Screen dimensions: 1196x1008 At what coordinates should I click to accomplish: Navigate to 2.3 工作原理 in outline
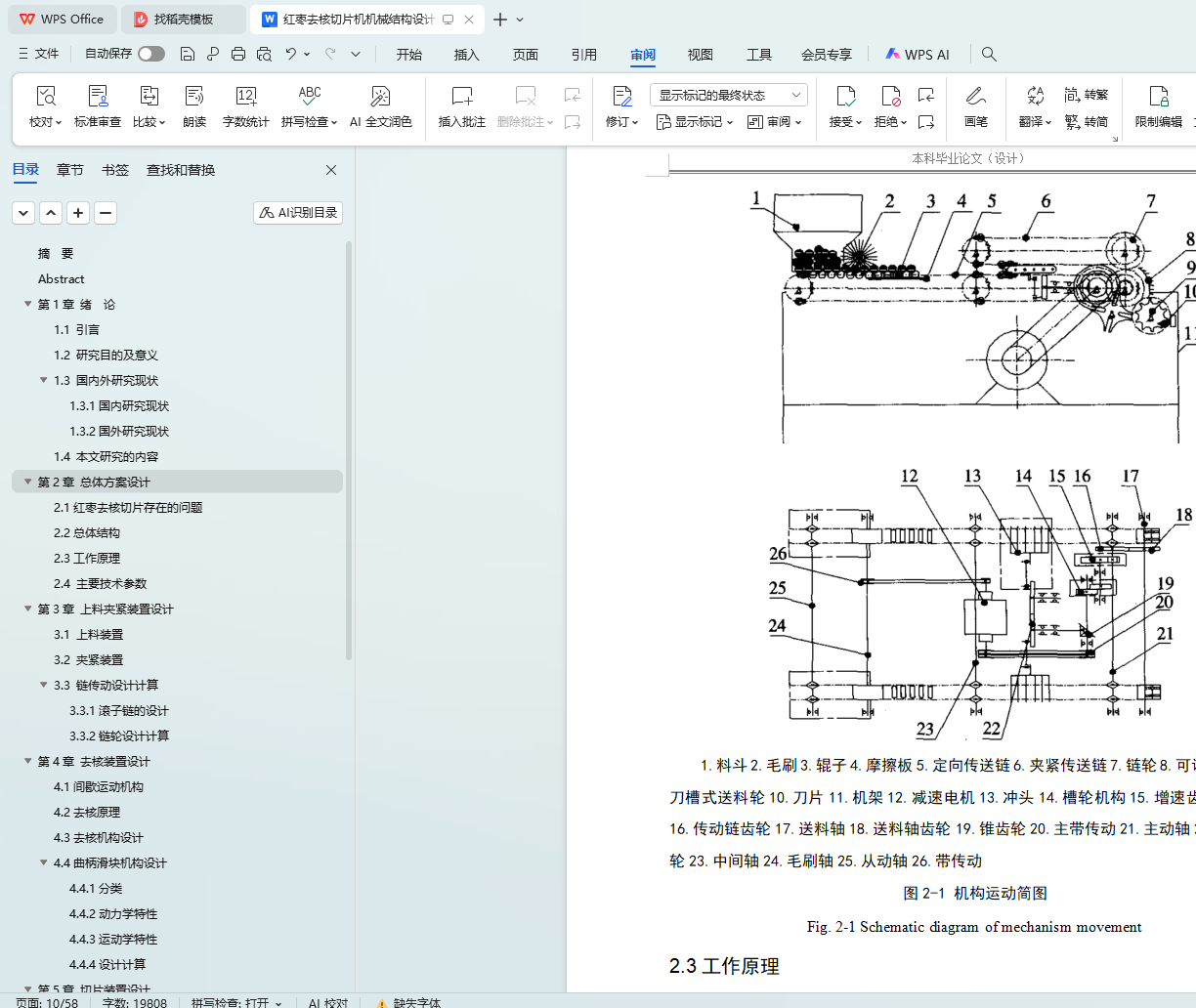(87, 558)
